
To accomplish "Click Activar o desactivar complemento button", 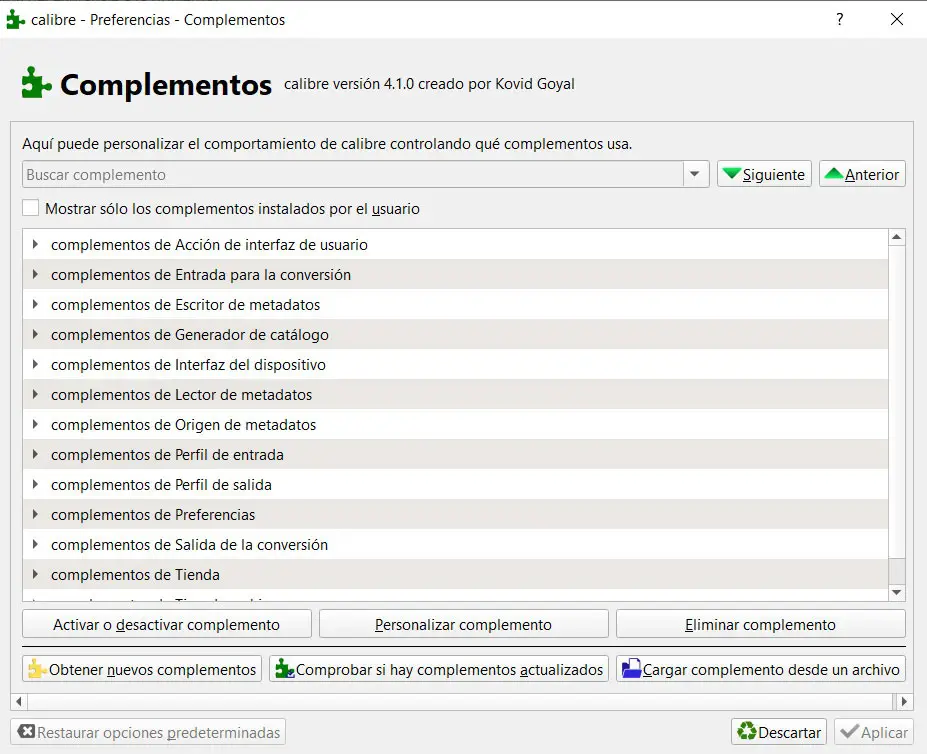I will [167, 624].
